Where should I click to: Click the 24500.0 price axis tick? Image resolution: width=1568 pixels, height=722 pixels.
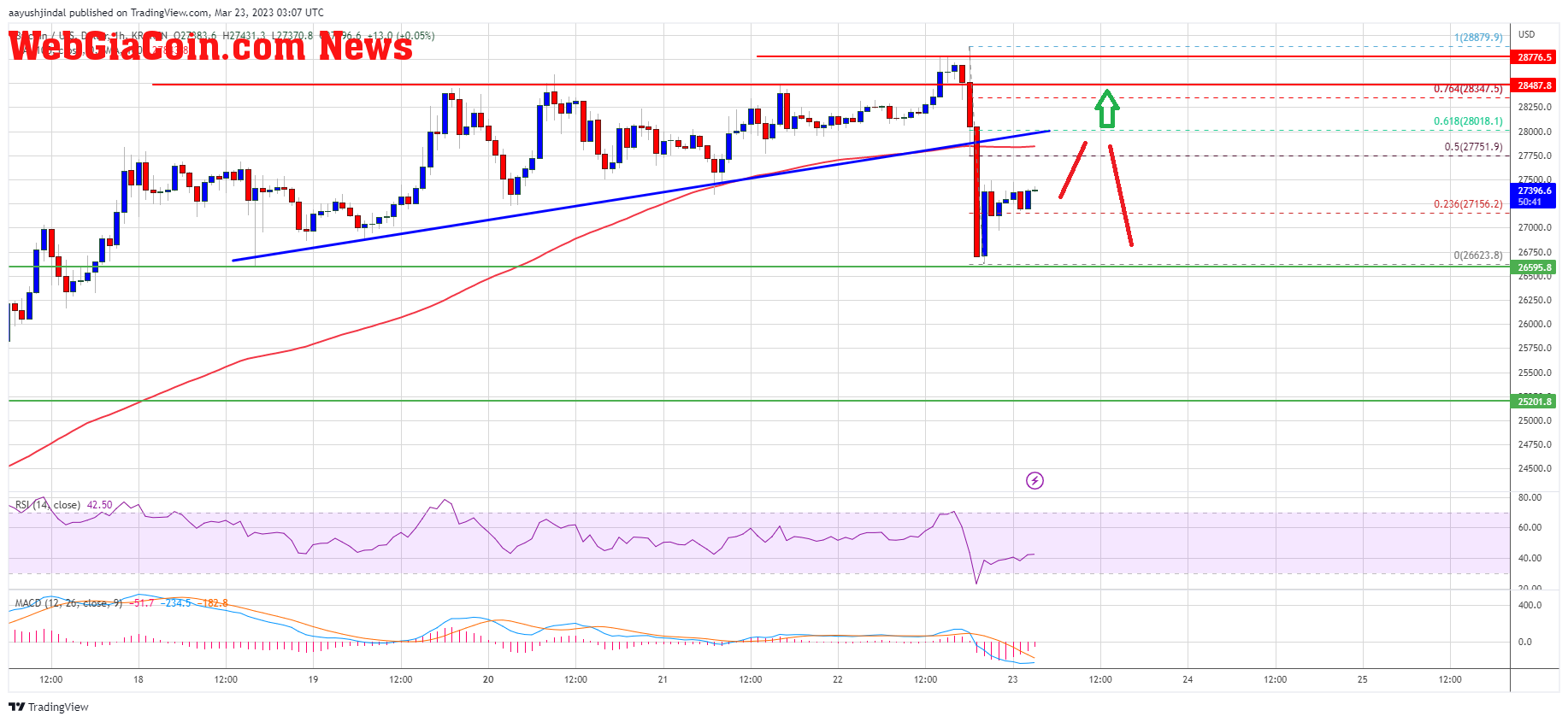pyautogui.click(x=1535, y=468)
